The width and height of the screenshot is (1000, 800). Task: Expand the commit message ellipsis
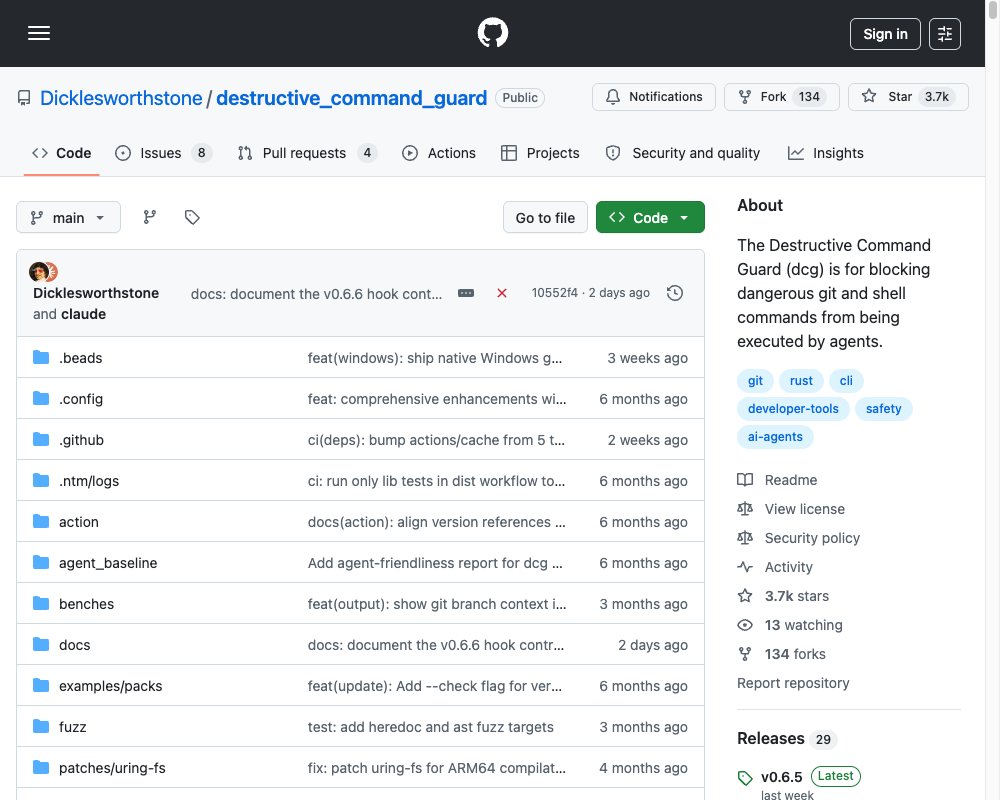466,293
